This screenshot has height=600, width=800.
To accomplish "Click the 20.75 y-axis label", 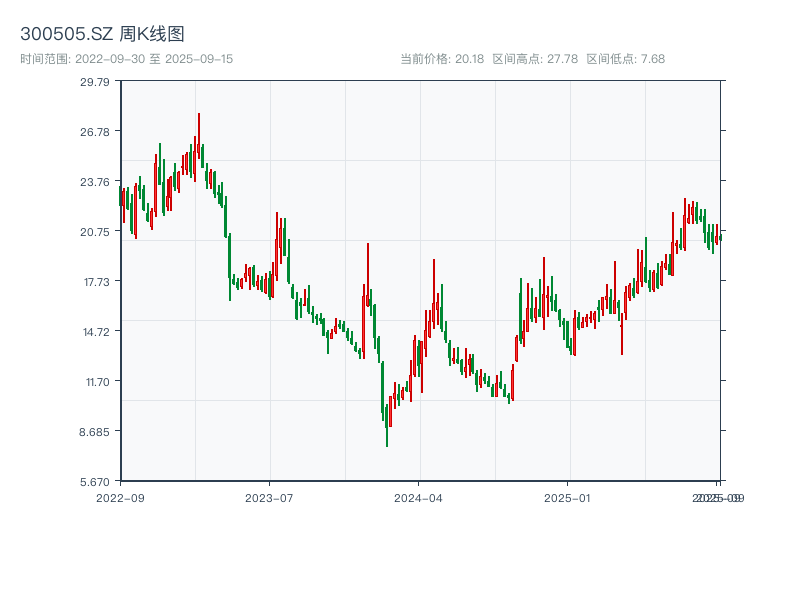I will click(95, 232).
